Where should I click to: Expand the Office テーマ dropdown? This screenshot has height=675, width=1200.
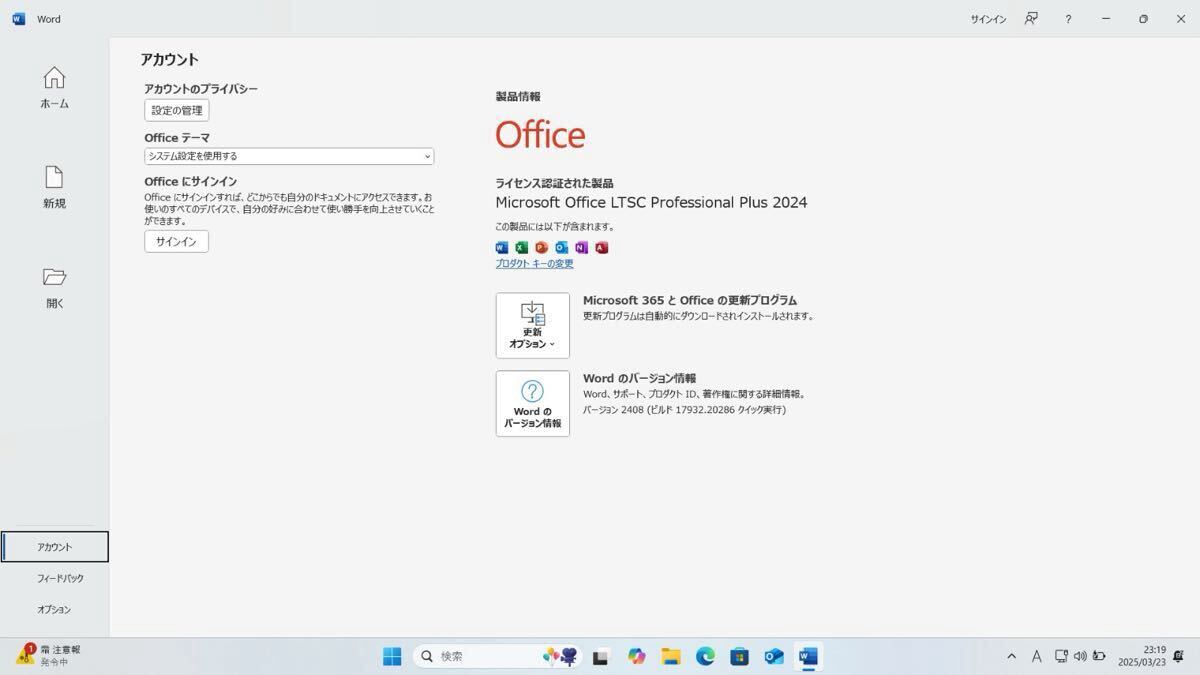(x=289, y=156)
